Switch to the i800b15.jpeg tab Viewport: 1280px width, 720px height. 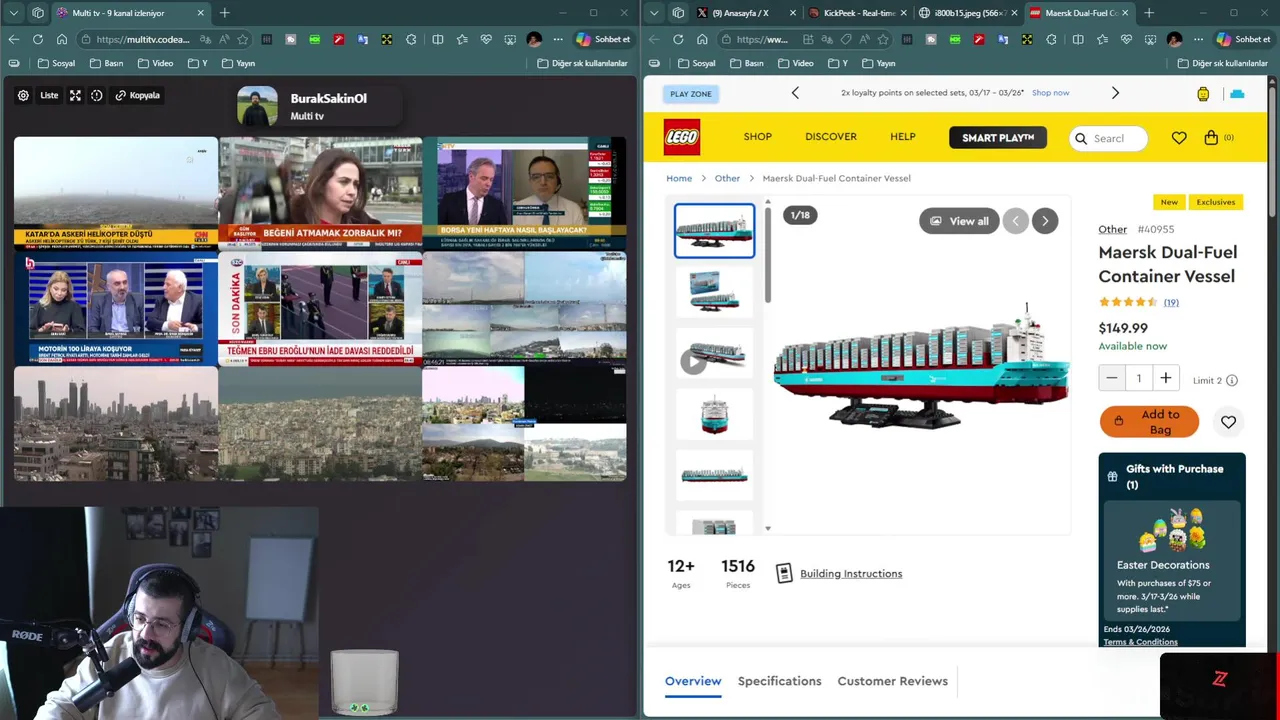(968, 13)
